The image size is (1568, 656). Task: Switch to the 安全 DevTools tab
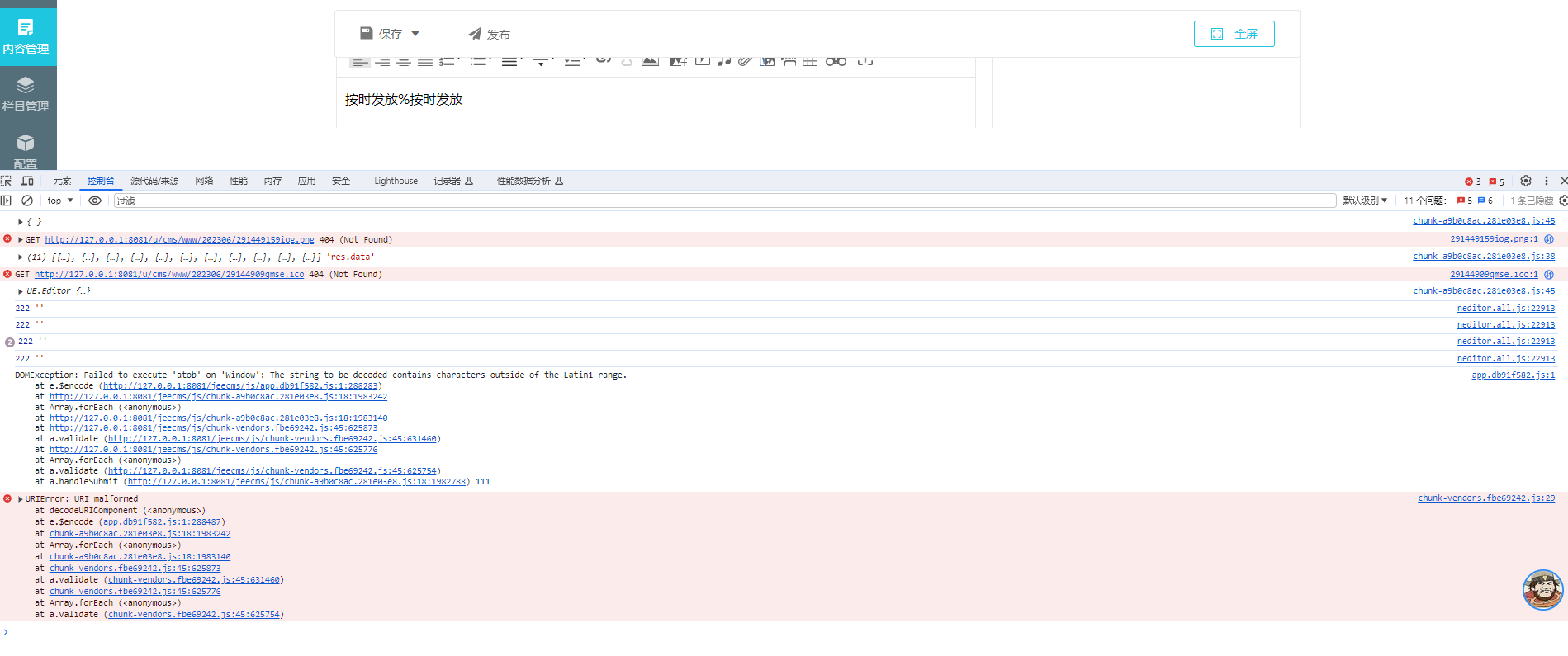point(341,181)
